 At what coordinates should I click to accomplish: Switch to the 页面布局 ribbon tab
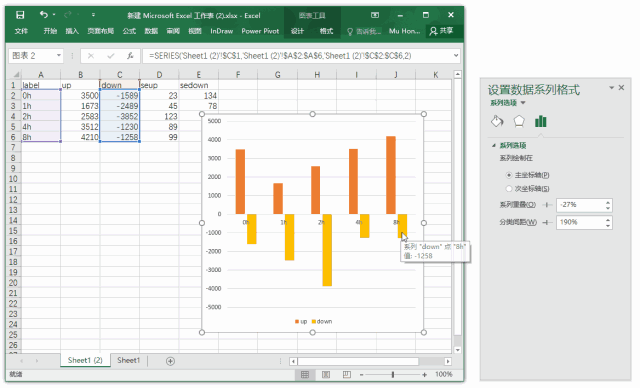[100, 31]
